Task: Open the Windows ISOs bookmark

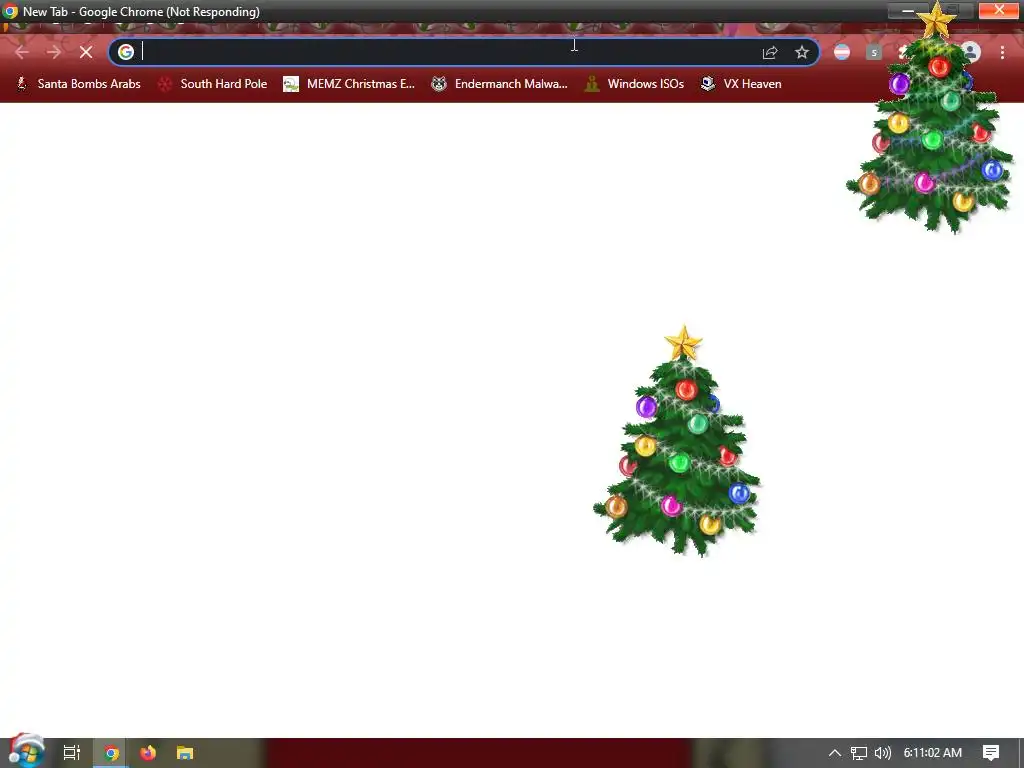Action: click(634, 84)
